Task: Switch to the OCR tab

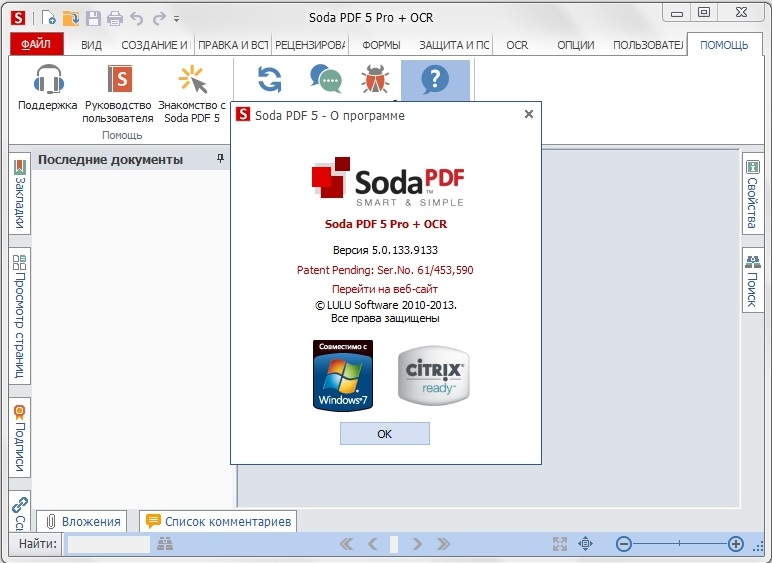Action: tap(517, 45)
